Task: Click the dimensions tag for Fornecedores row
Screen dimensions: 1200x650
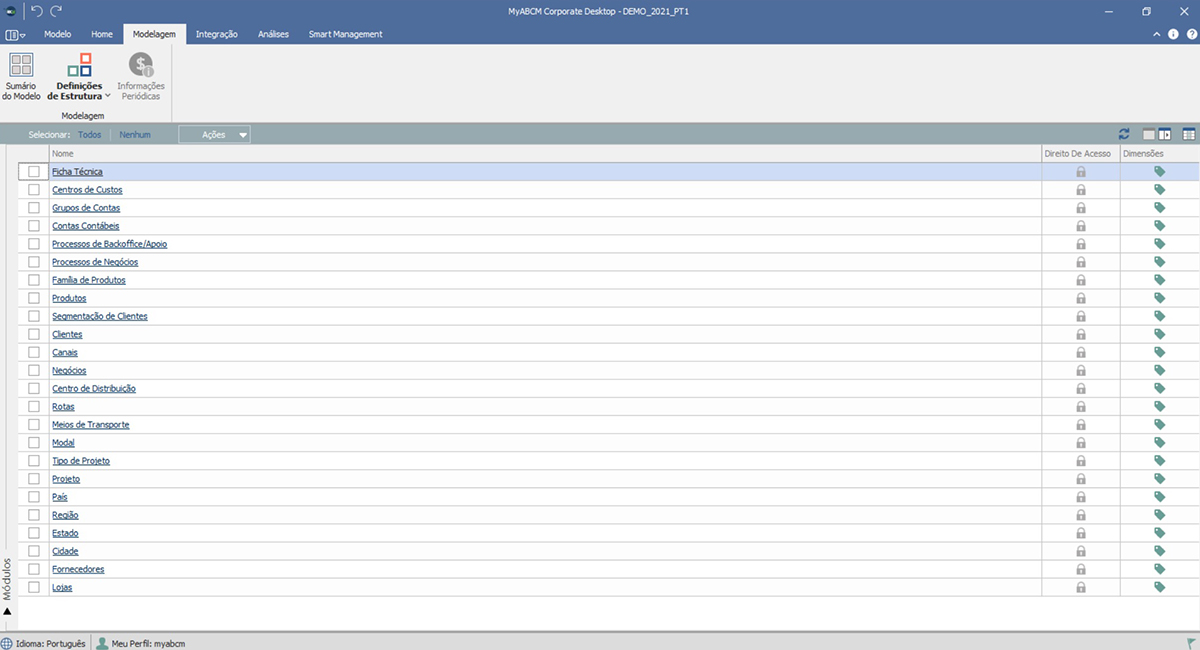Action: pyautogui.click(x=1160, y=569)
